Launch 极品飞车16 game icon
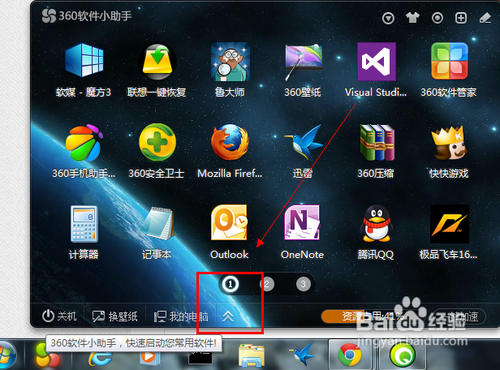The width and height of the screenshot is (500, 370). (449, 224)
